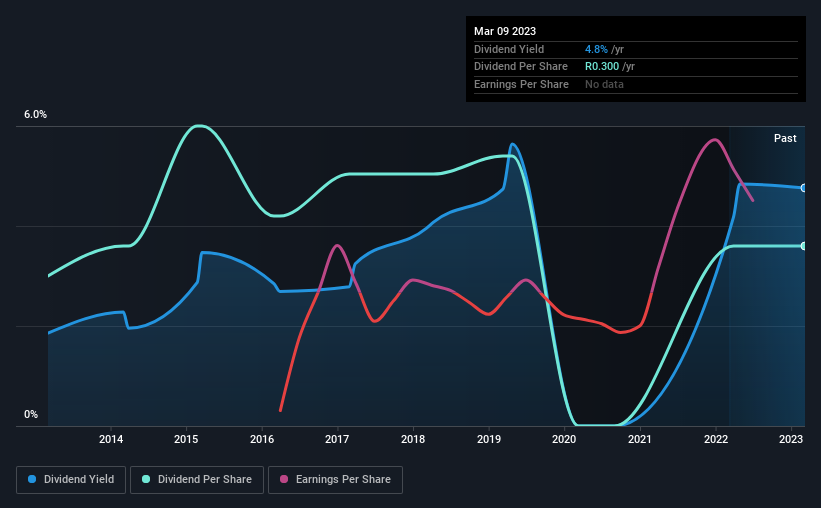
Task: Click the teal dot in Dividend Per Share legend
Action: click(146, 479)
